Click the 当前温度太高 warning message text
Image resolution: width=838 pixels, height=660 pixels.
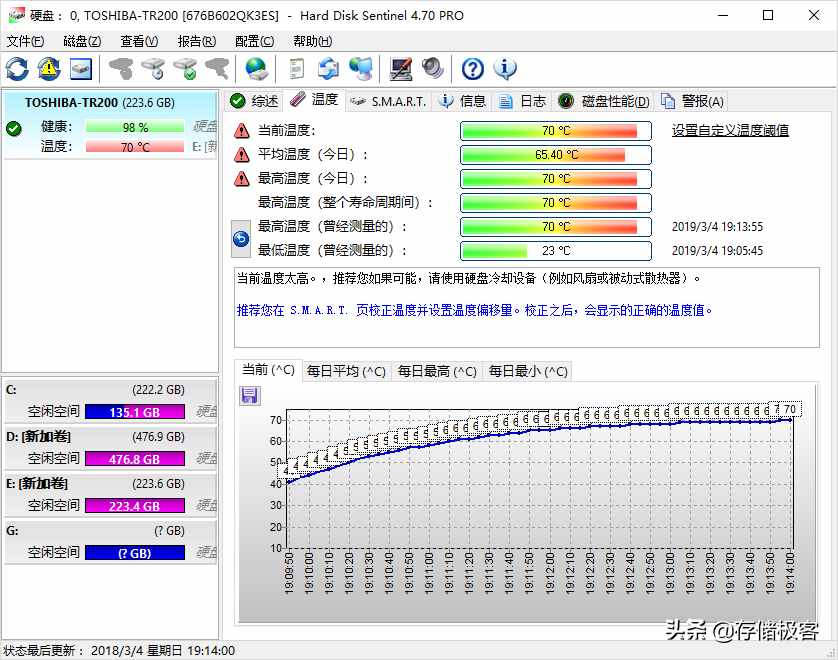coord(468,278)
